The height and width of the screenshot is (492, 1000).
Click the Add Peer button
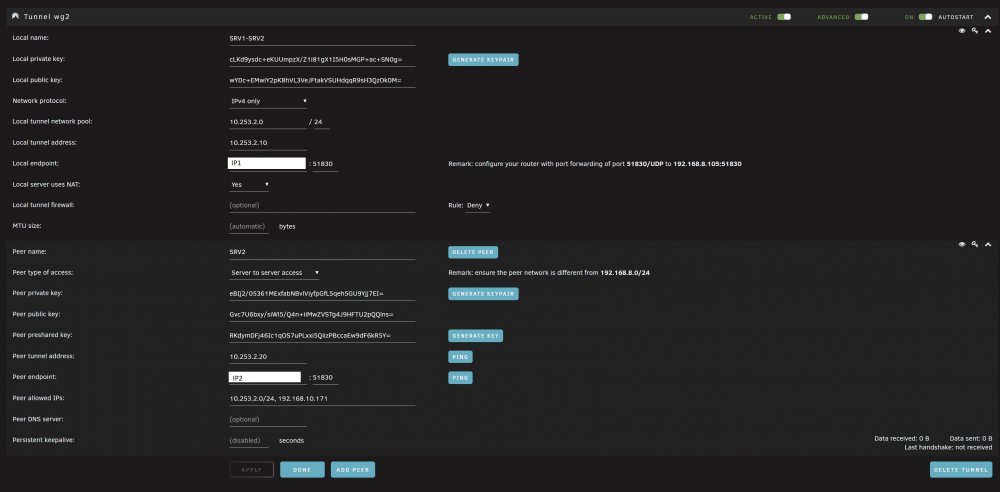353,470
